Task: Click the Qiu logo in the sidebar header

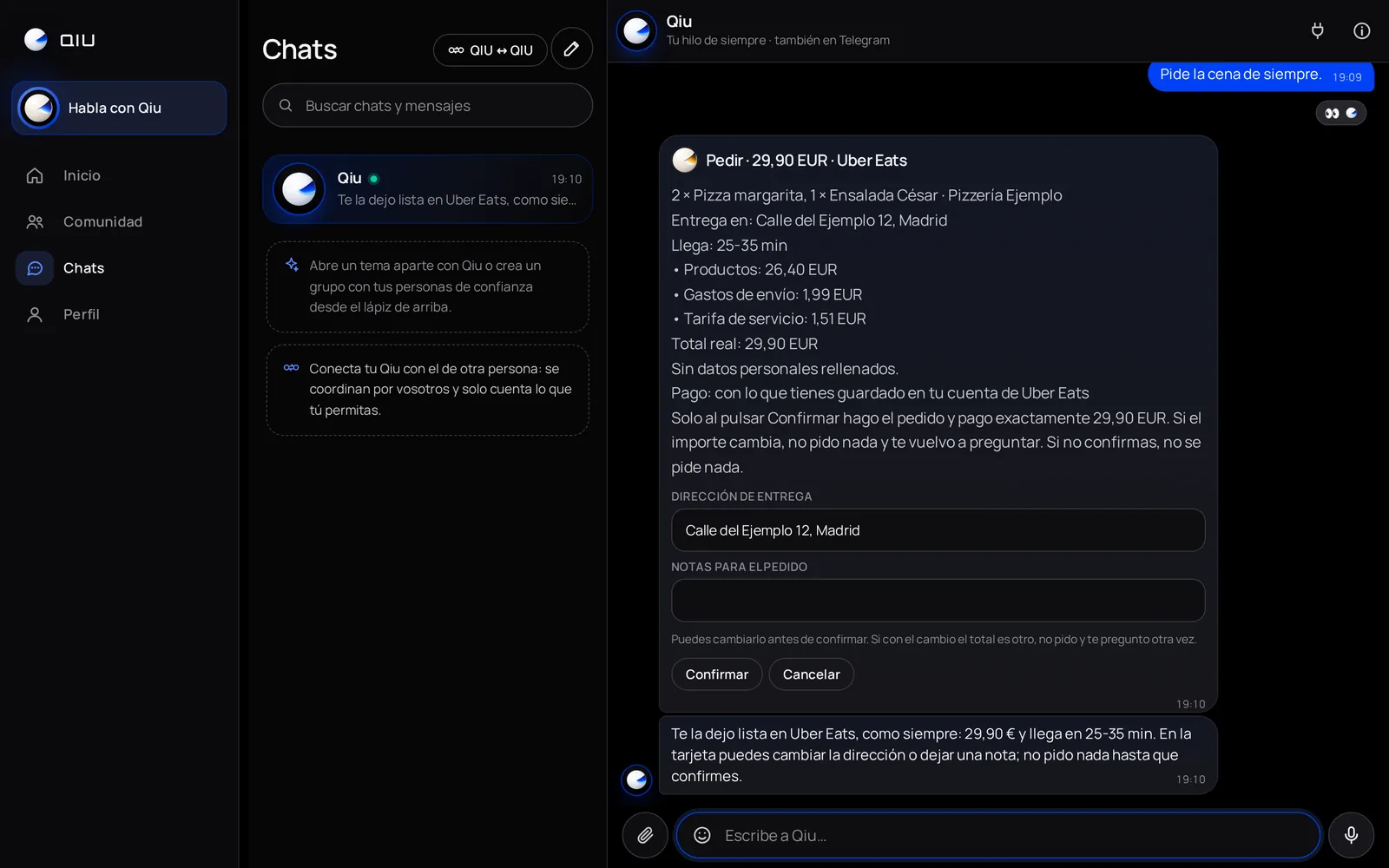Action: (x=59, y=40)
